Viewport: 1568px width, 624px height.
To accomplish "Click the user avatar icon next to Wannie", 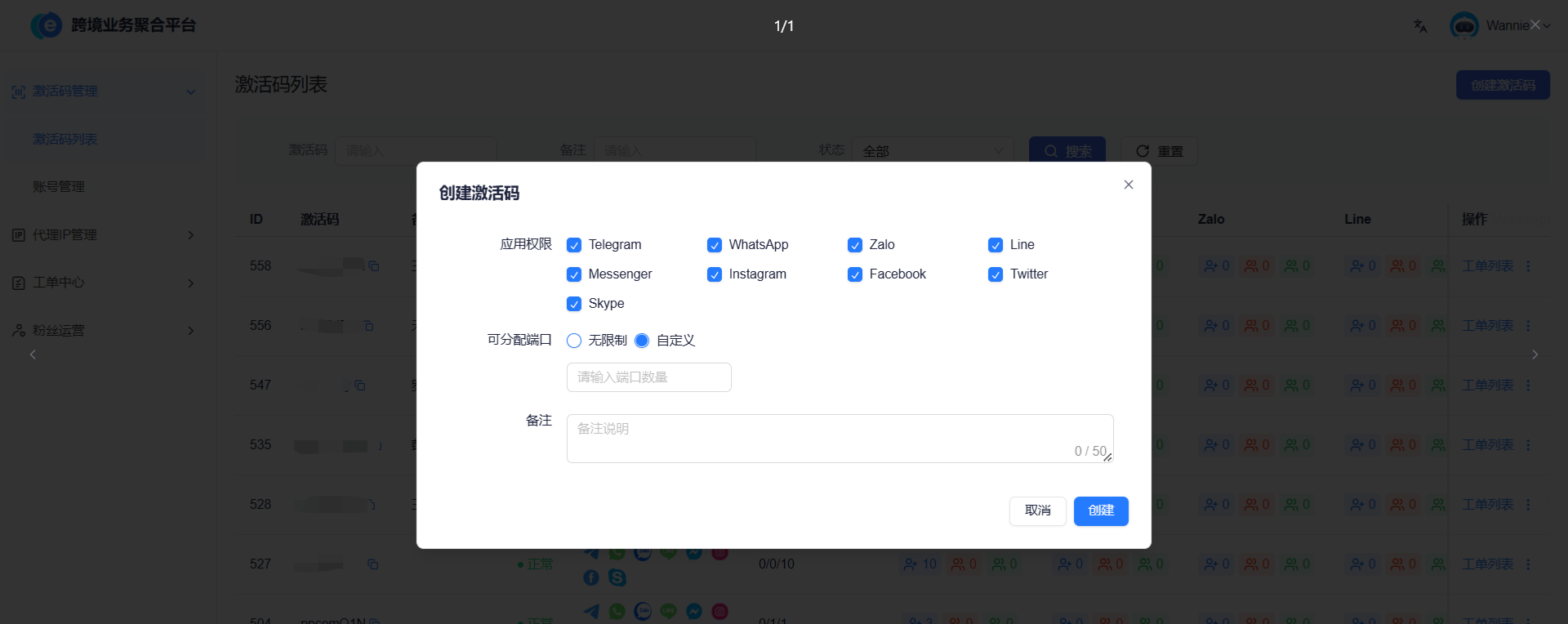I will (1463, 26).
